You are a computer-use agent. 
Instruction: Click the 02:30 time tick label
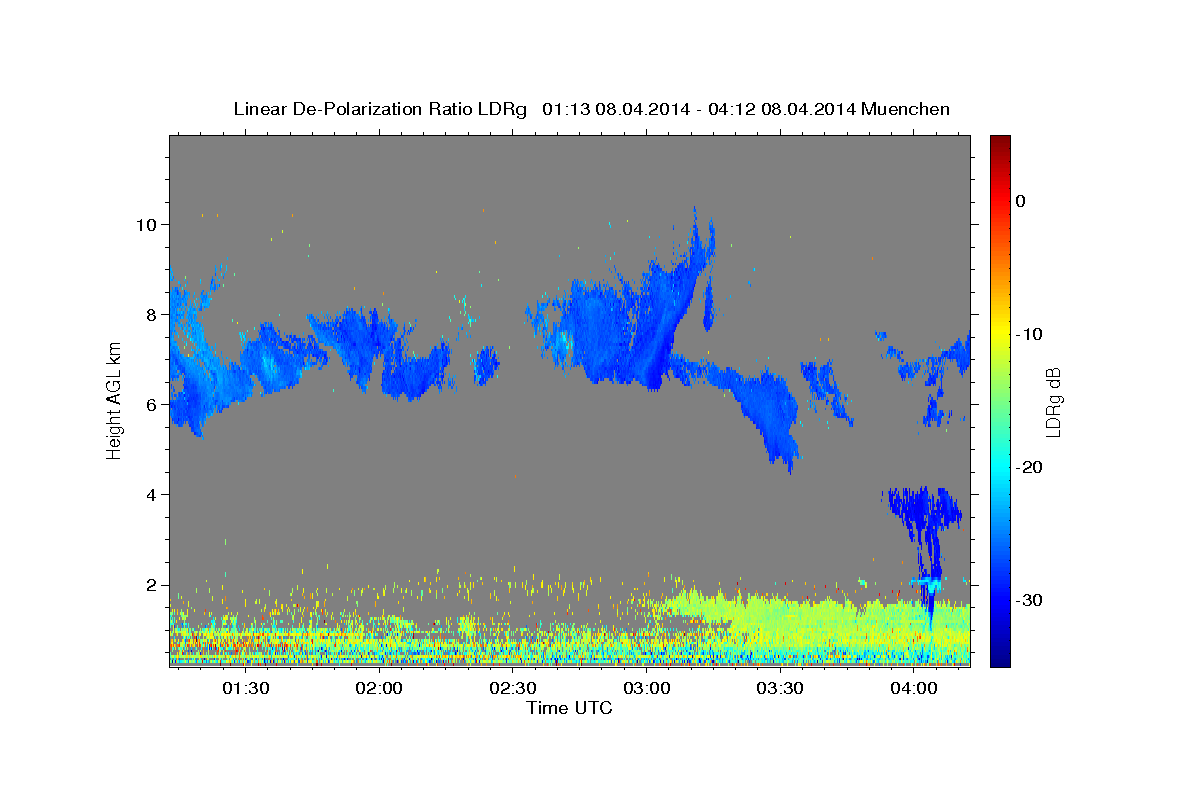(x=513, y=688)
